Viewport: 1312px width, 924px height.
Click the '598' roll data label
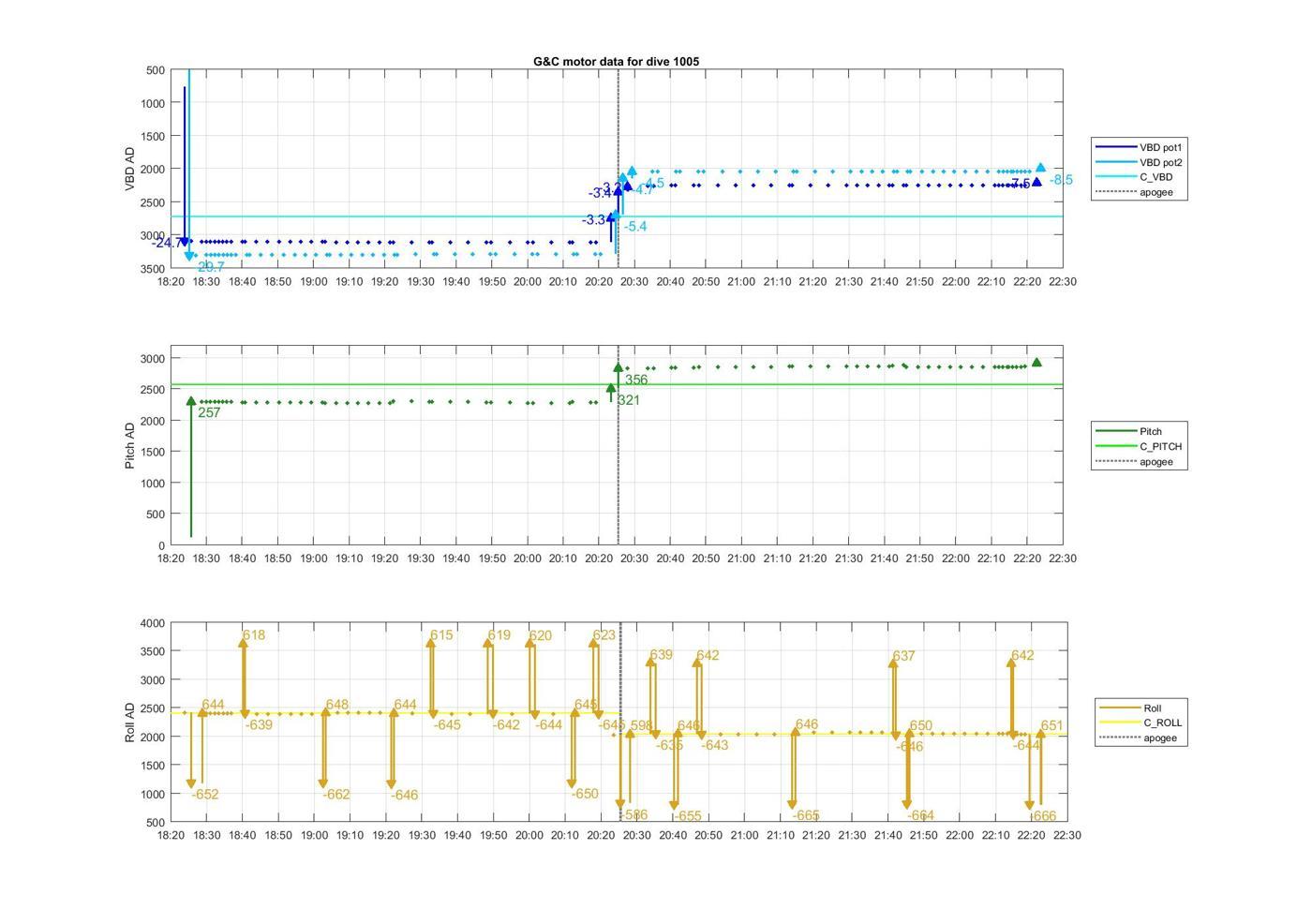(x=642, y=725)
